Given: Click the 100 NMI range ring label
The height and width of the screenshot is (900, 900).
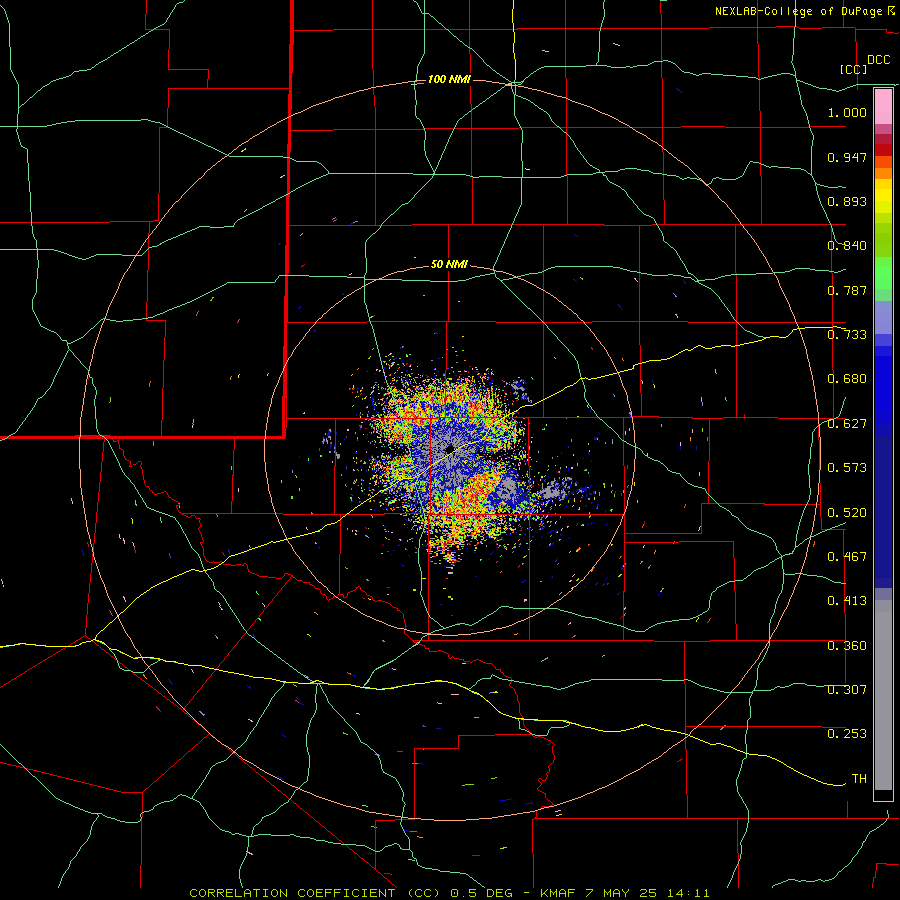Looking at the screenshot, I should (x=449, y=79).
